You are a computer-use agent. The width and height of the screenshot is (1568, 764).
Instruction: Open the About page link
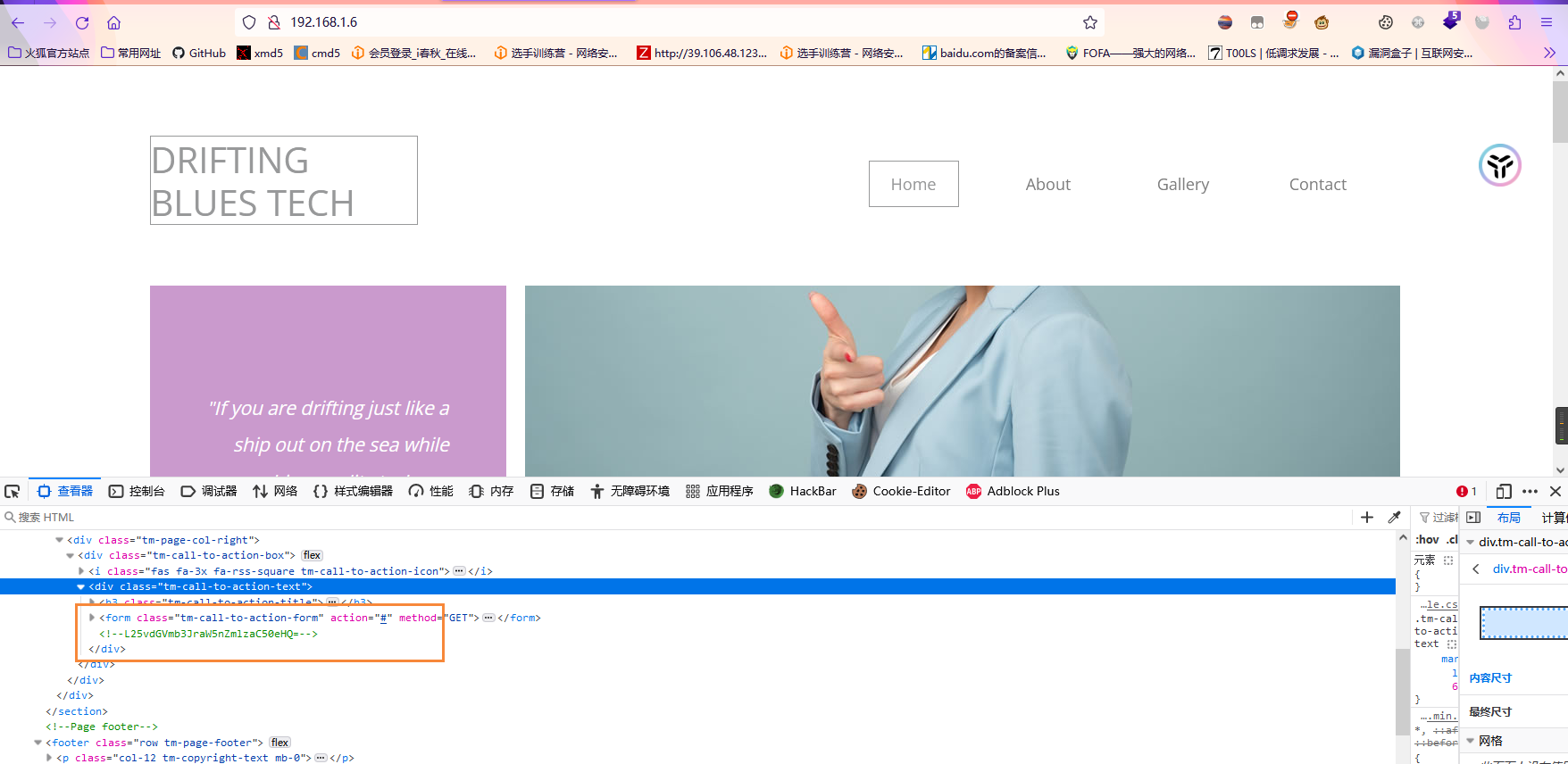(x=1047, y=184)
